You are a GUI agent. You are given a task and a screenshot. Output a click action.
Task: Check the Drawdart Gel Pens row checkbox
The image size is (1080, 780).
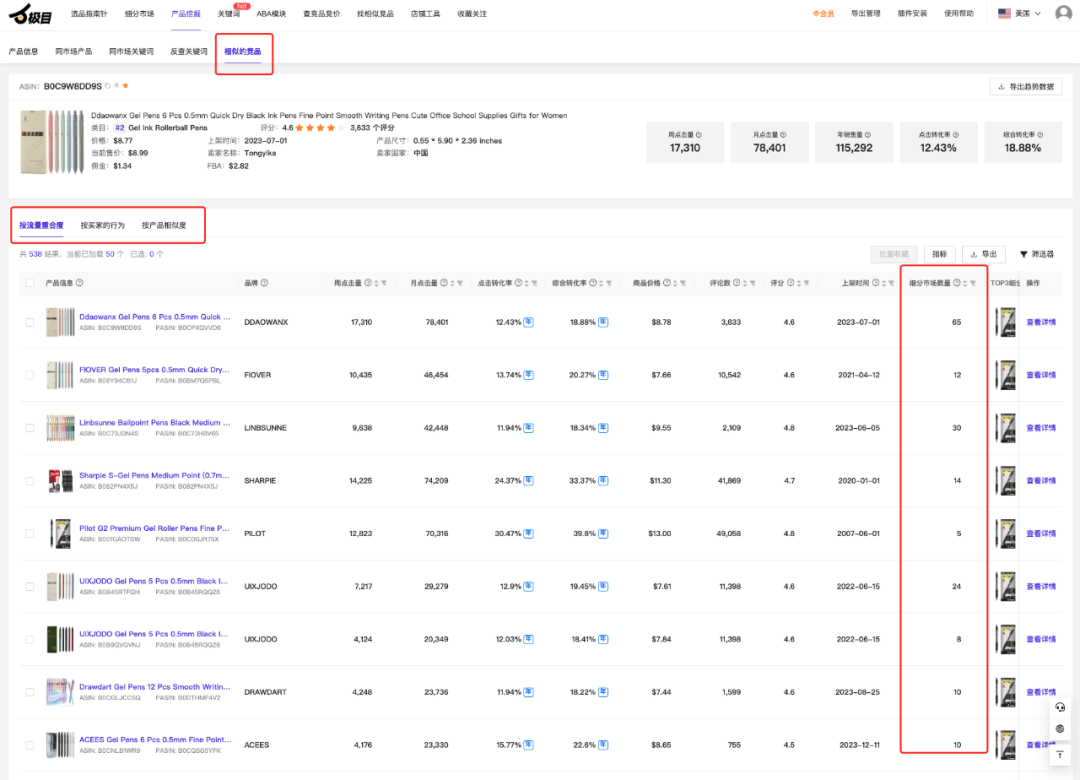[30, 692]
